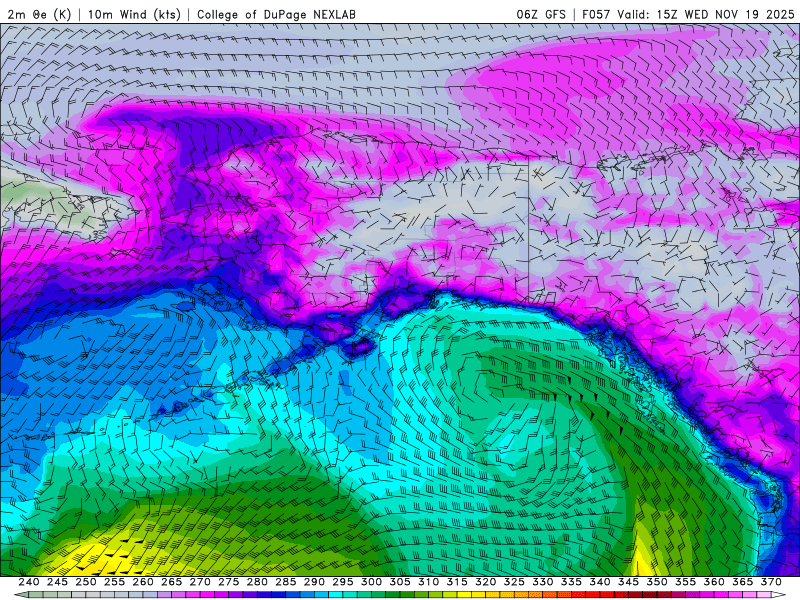Click the 270 label on the color scale
800x600 pixels.
tap(200, 582)
